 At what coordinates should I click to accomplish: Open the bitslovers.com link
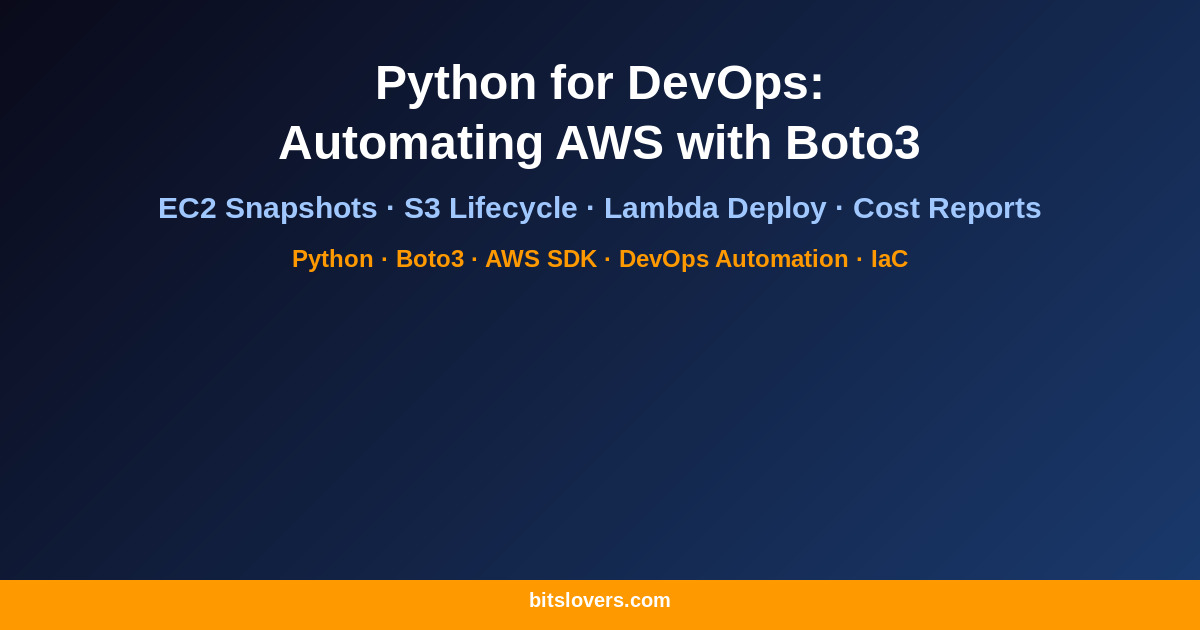click(600, 600)
